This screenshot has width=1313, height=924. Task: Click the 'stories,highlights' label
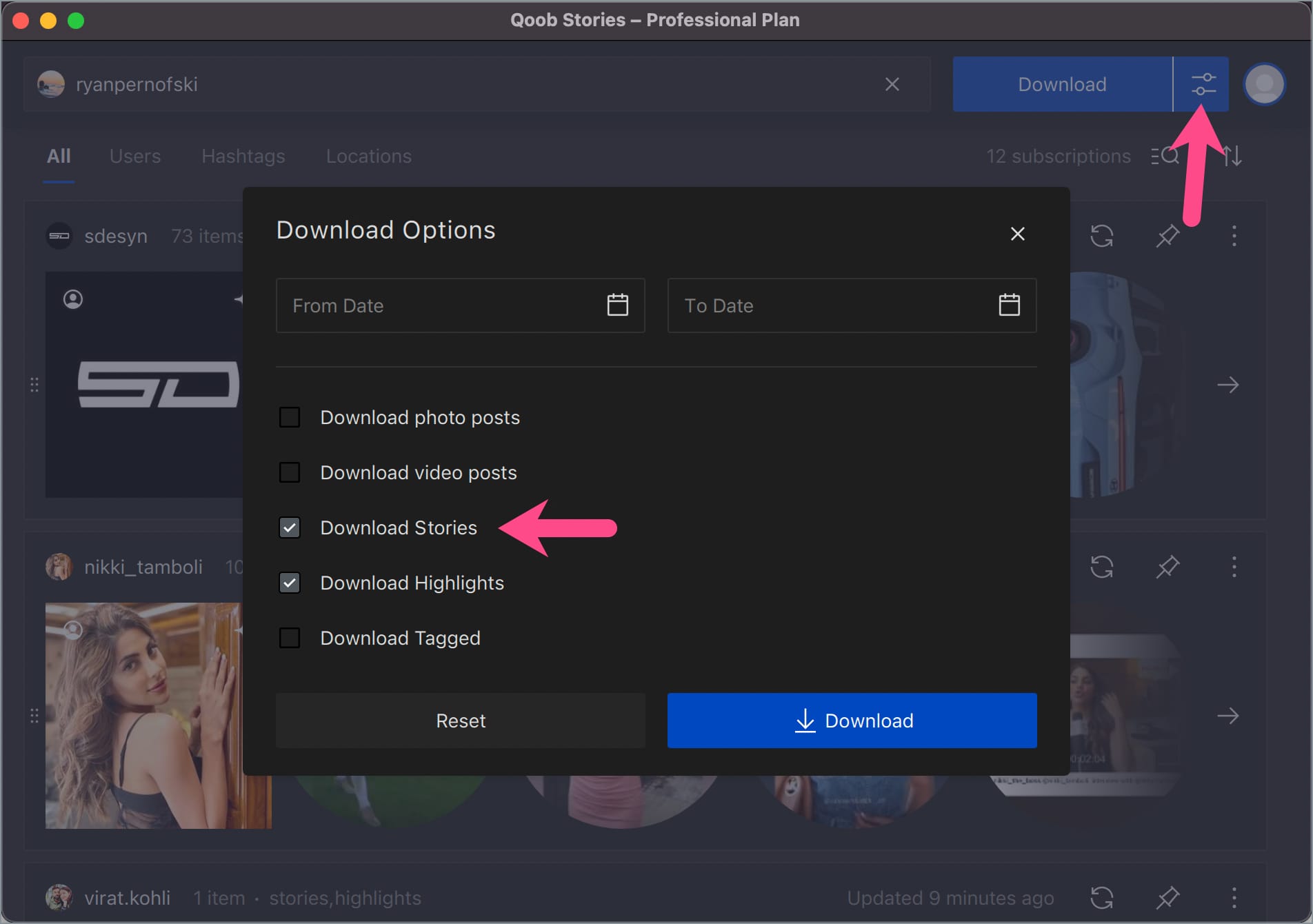tap(345, 898)
